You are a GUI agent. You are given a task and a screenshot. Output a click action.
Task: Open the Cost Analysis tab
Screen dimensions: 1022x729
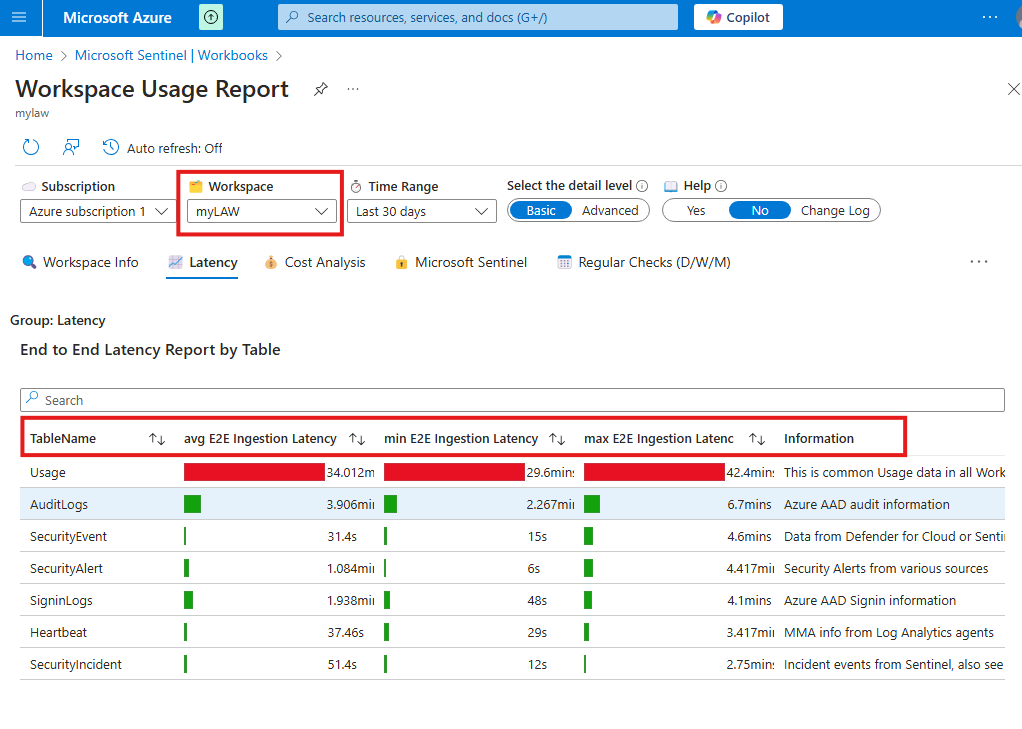click(315, 262)
